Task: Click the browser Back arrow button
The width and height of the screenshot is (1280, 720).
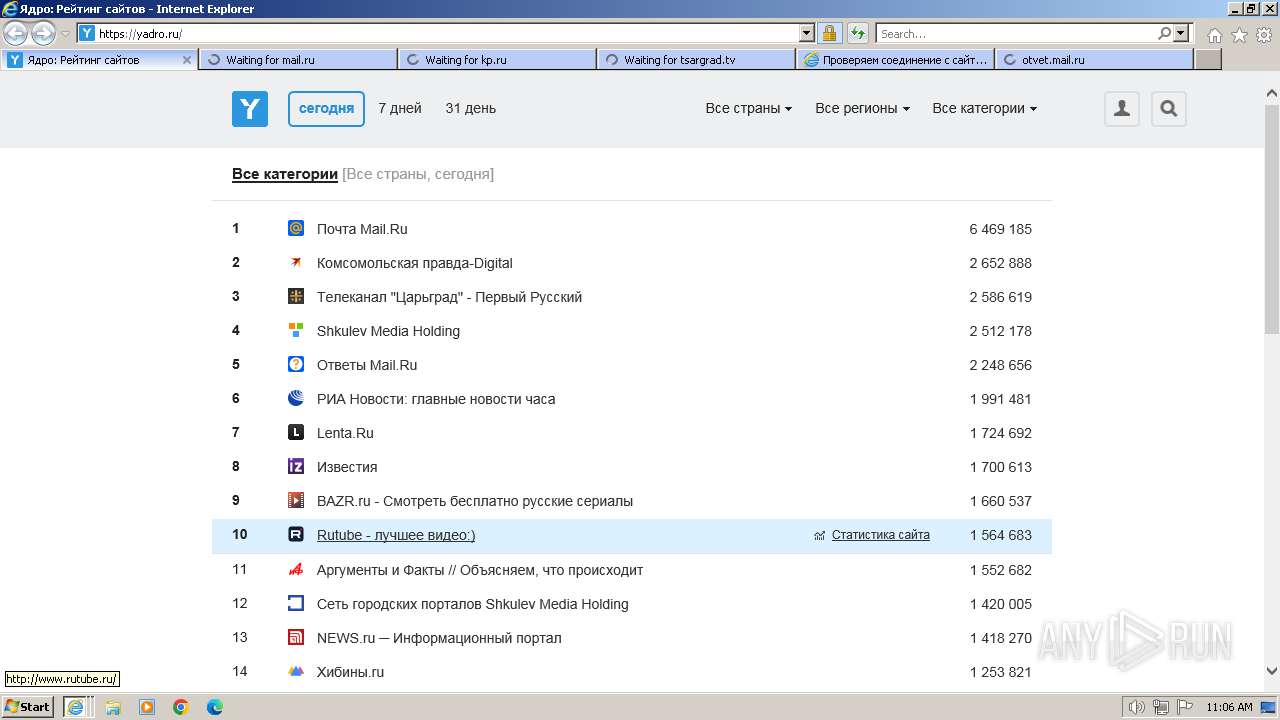Action: click(x=16, y=34)
